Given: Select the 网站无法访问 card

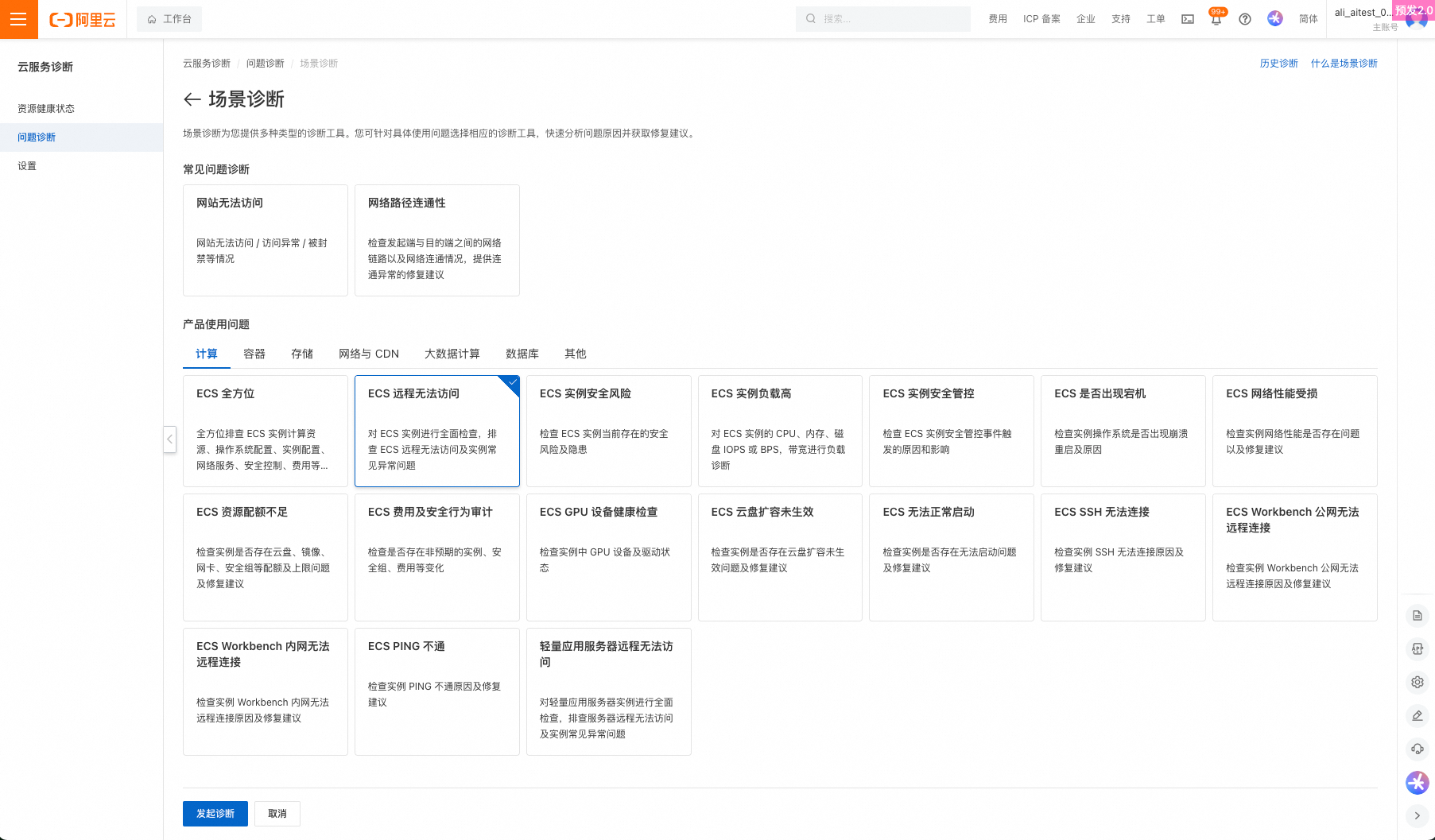Looking at the screenshot, I should [266, 240].
